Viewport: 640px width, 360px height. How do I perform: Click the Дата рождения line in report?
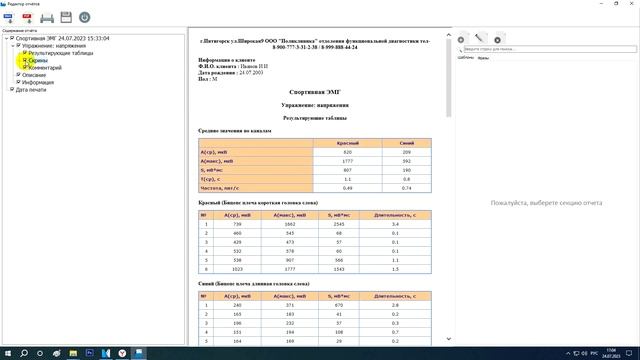click(x=231, y=73)
